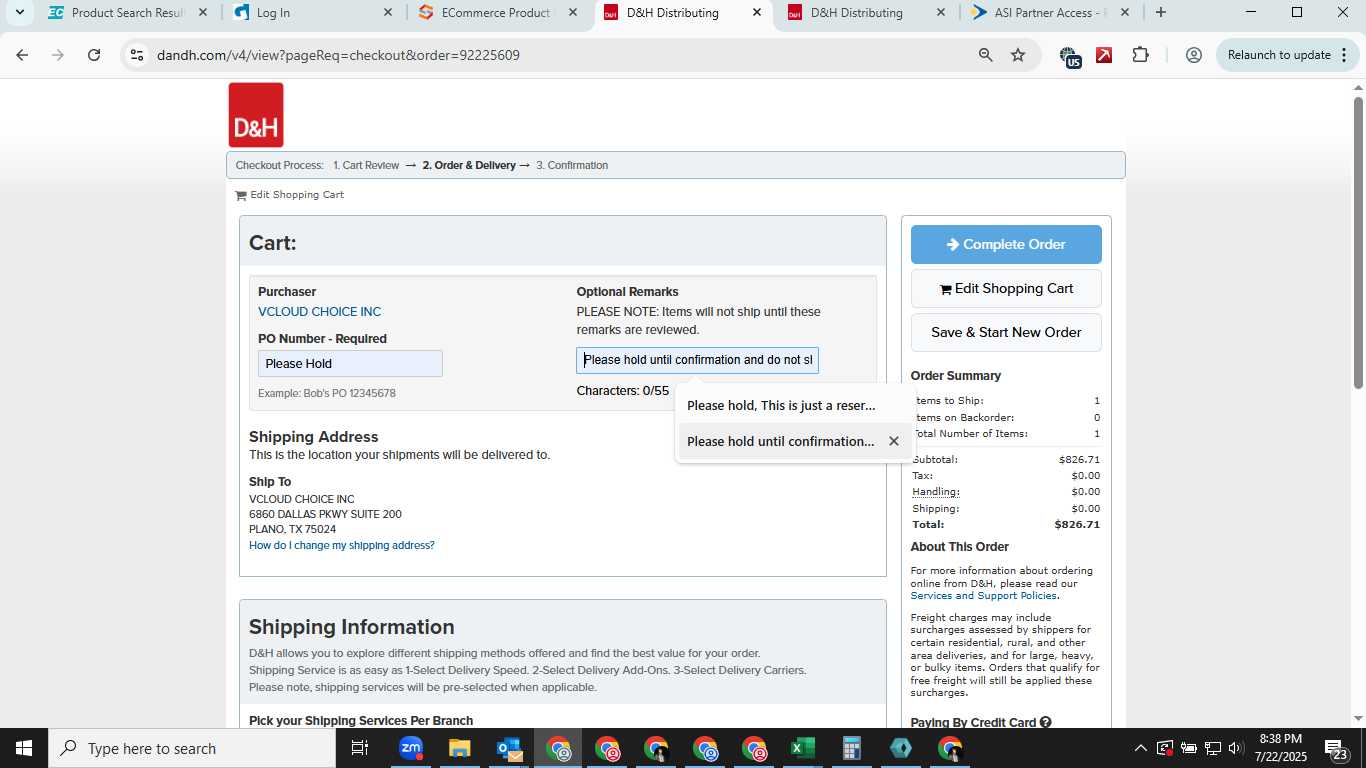Viewport: 1366px width, 768px height.
Task: Close the ECommerce Product tab
Action: (572, 13)
